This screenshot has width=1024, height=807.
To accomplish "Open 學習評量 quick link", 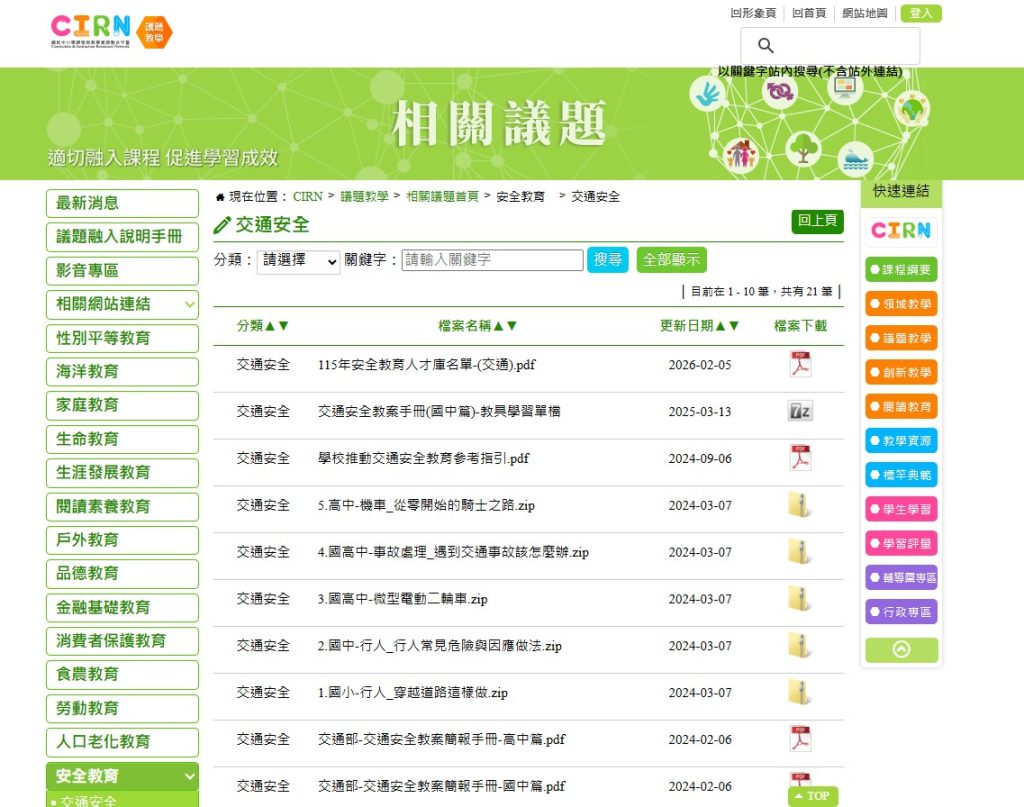I will (901, 543).
